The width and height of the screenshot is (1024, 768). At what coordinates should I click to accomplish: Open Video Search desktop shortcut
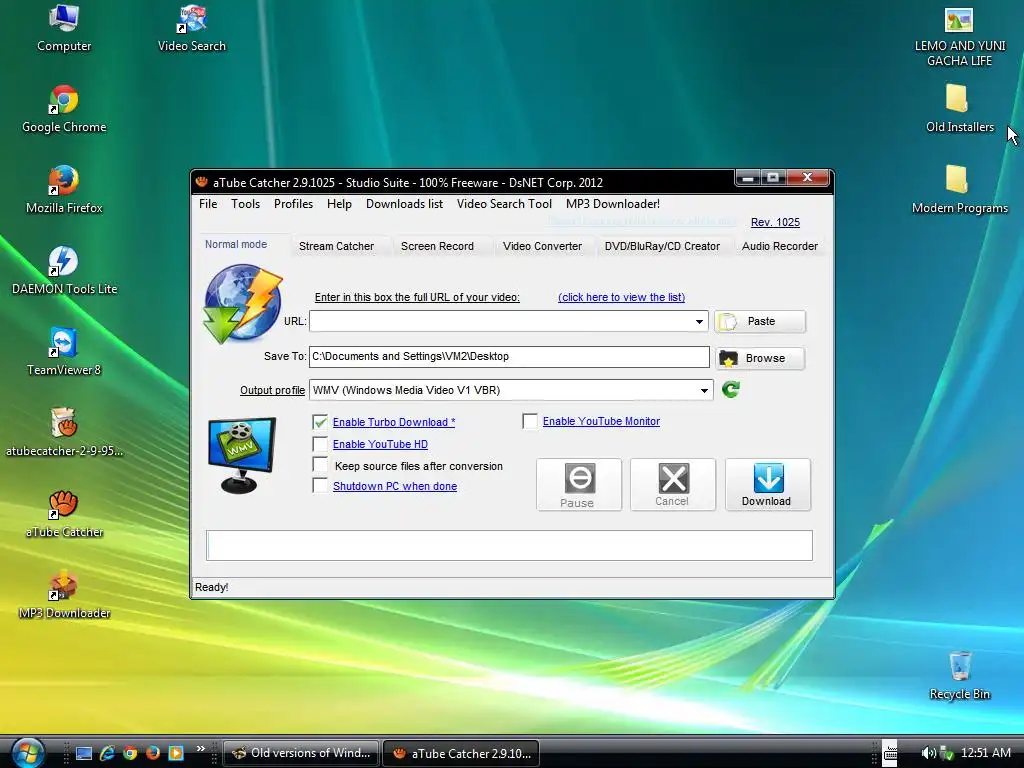click(191, 28)
